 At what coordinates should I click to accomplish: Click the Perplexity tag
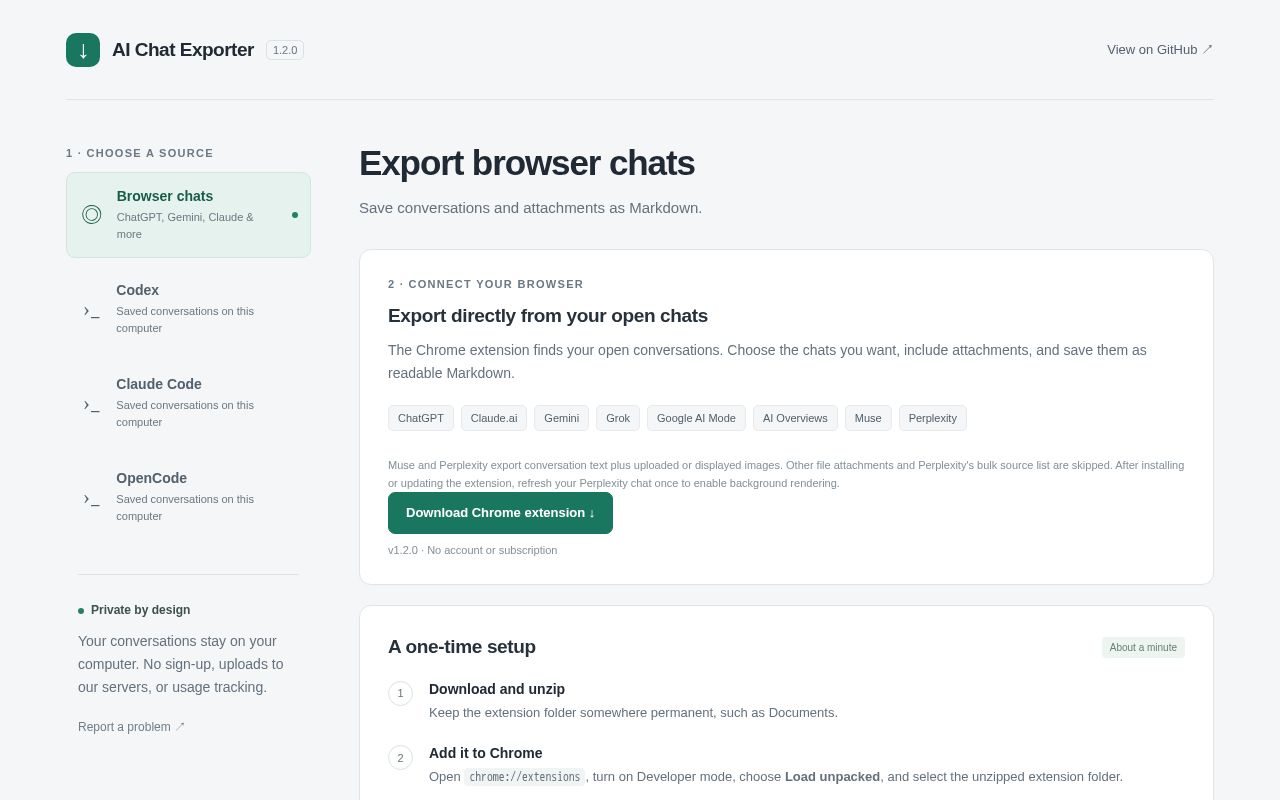933,418
